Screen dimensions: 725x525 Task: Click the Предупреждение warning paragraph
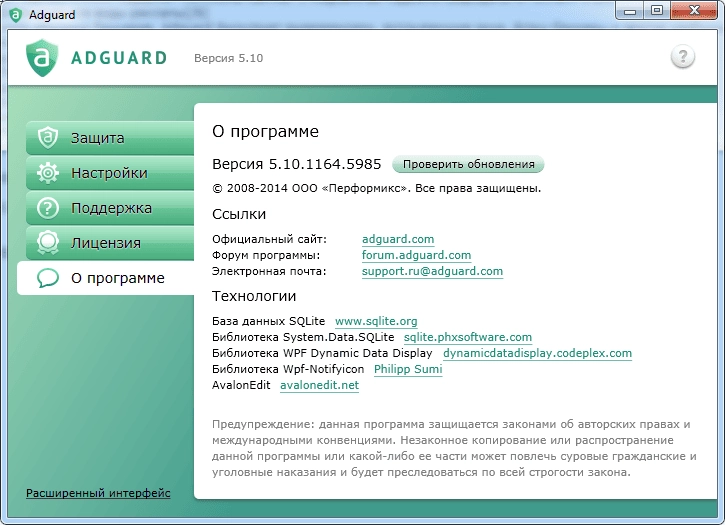454,448
